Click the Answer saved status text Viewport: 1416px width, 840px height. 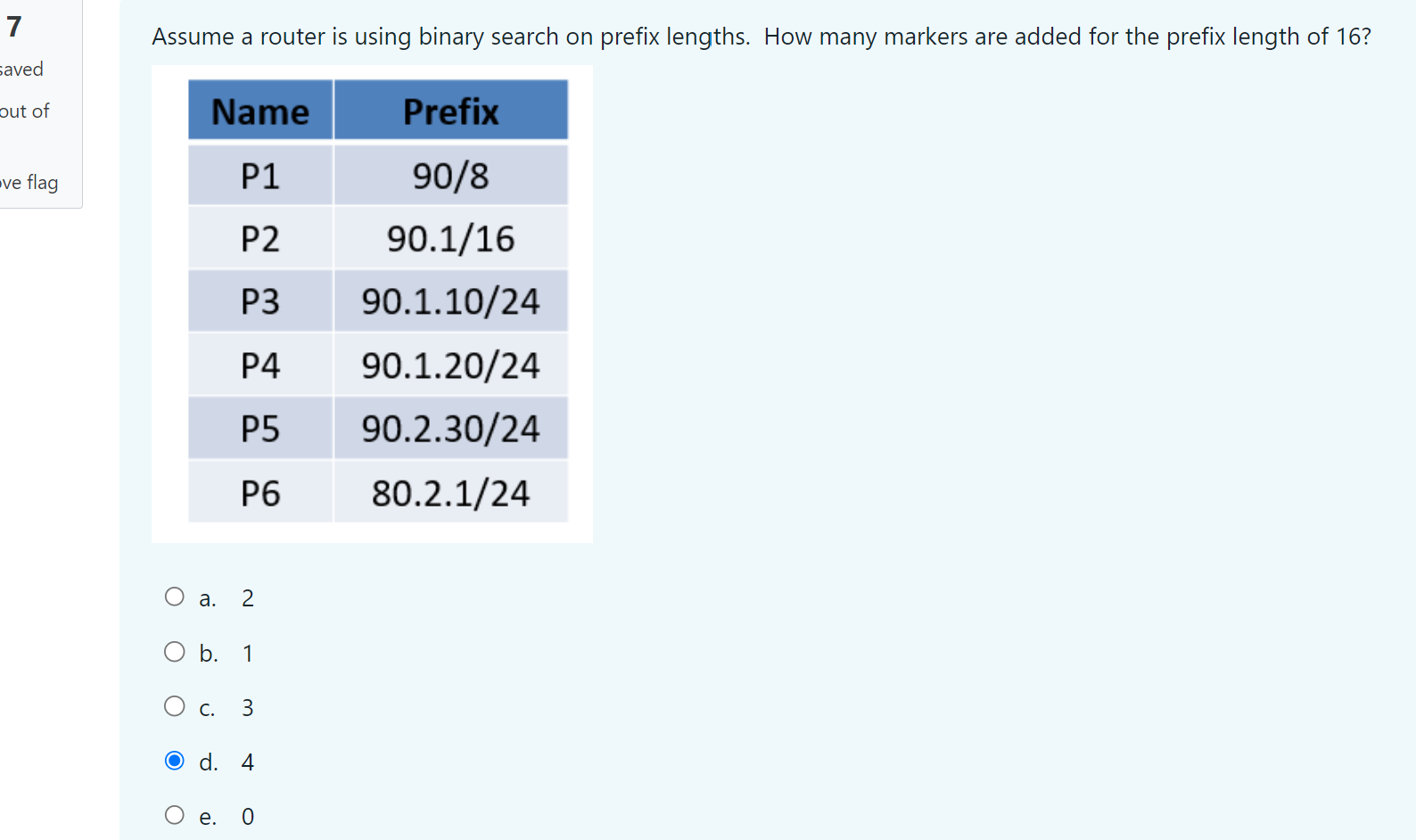click(x=21, y=69)
